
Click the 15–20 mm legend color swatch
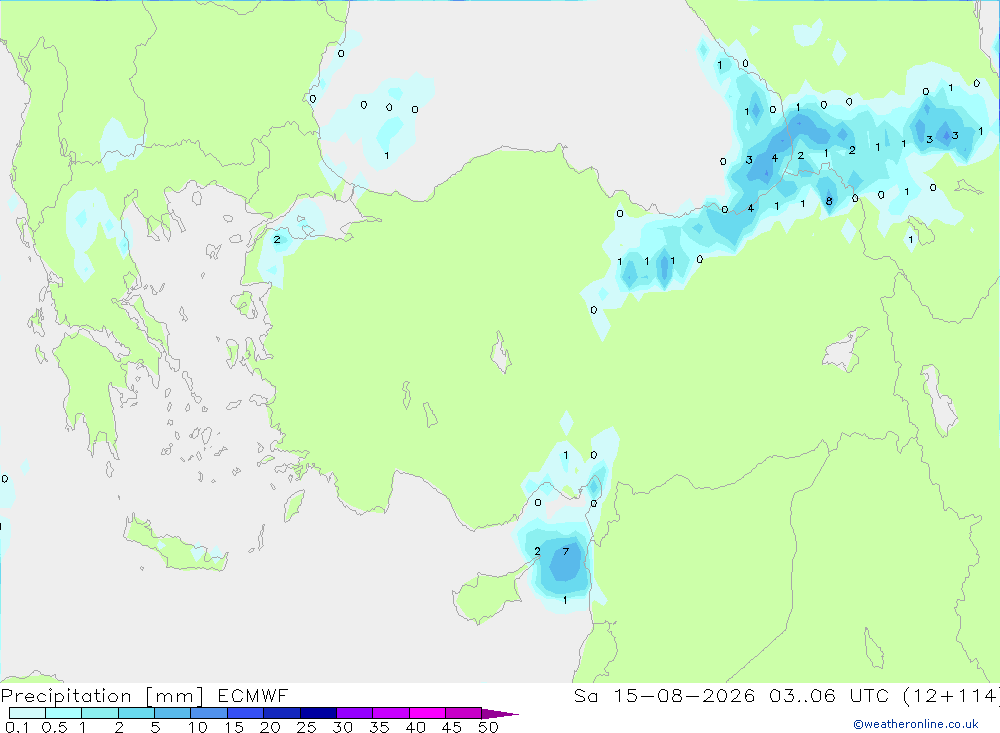(245, 713)
